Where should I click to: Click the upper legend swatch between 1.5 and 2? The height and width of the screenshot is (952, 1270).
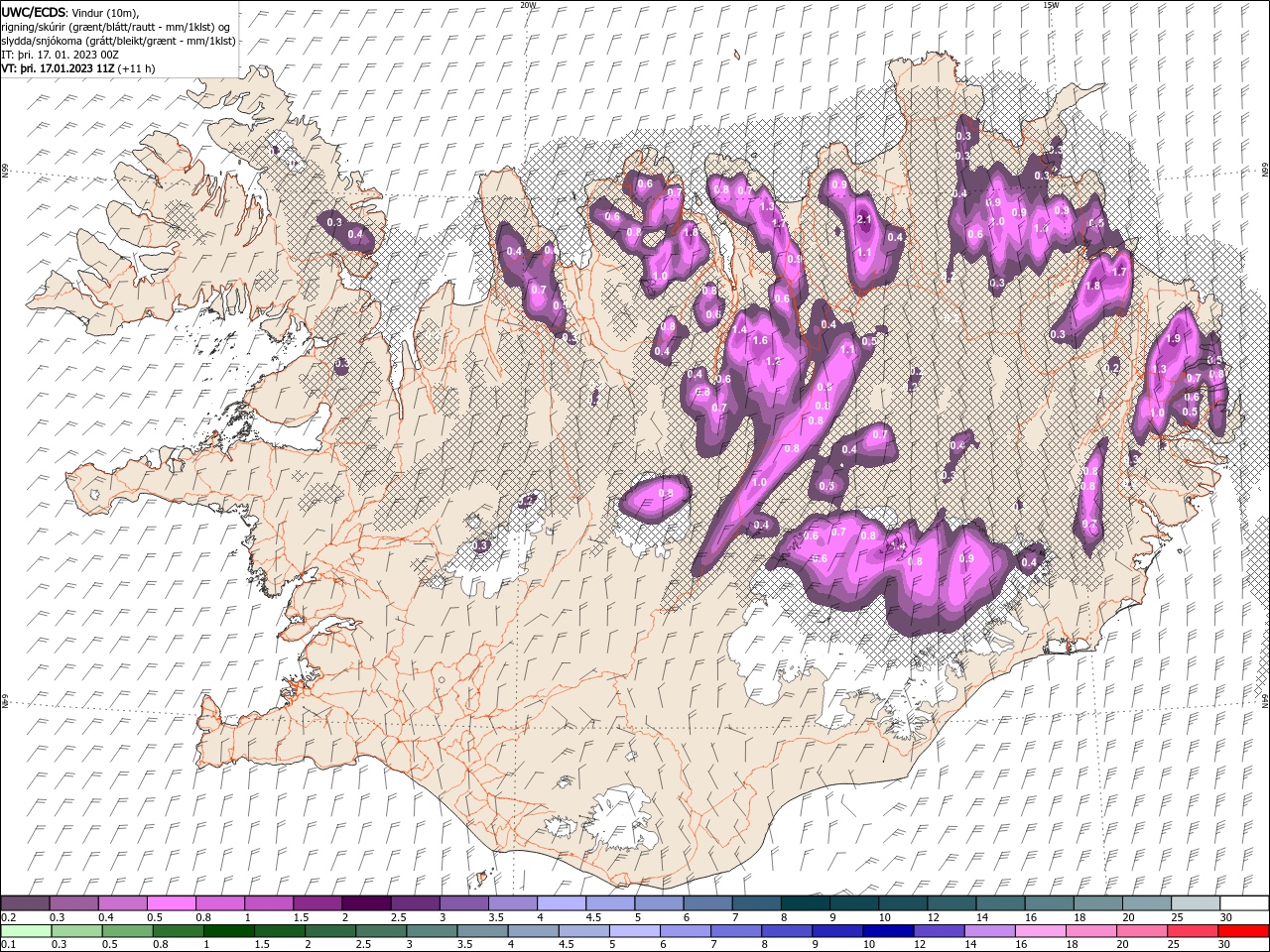(x=317, y=903)
